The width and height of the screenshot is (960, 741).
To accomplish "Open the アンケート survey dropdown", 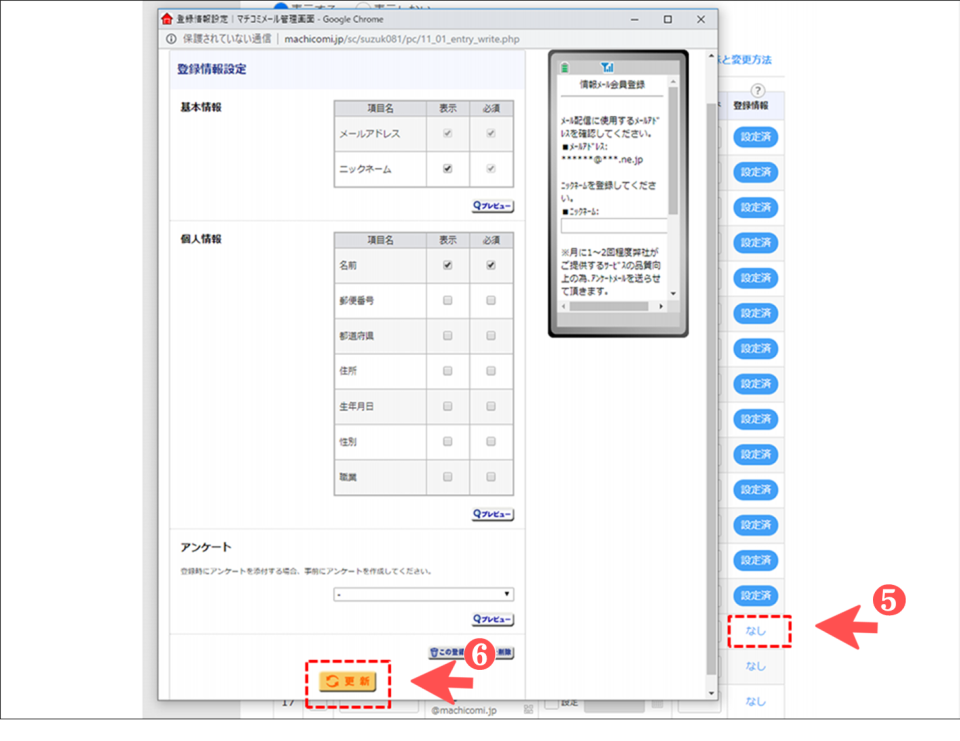I will pyautogui.click(x=424, y=594).
